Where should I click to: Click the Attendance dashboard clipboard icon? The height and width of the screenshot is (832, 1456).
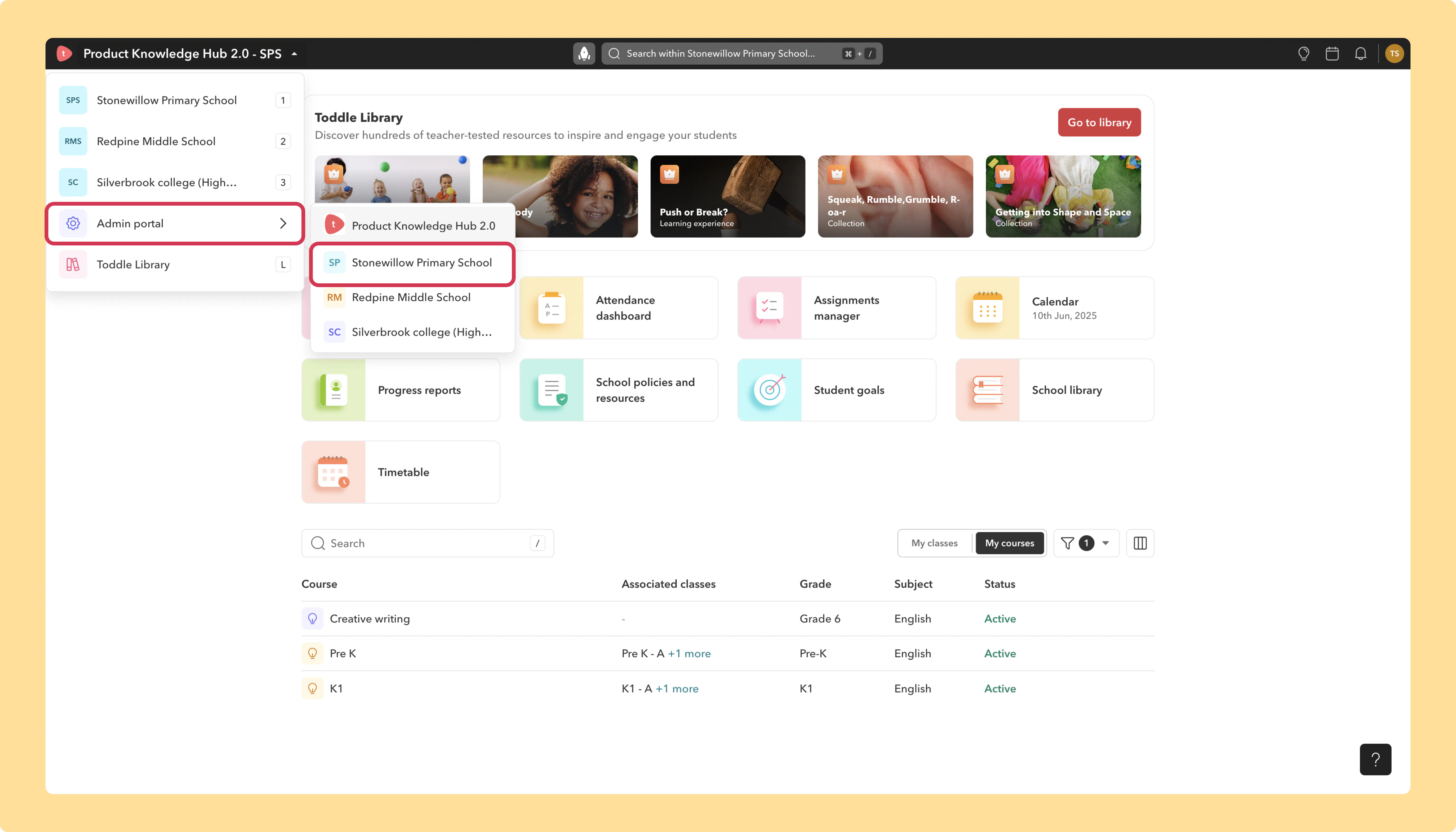551,308
